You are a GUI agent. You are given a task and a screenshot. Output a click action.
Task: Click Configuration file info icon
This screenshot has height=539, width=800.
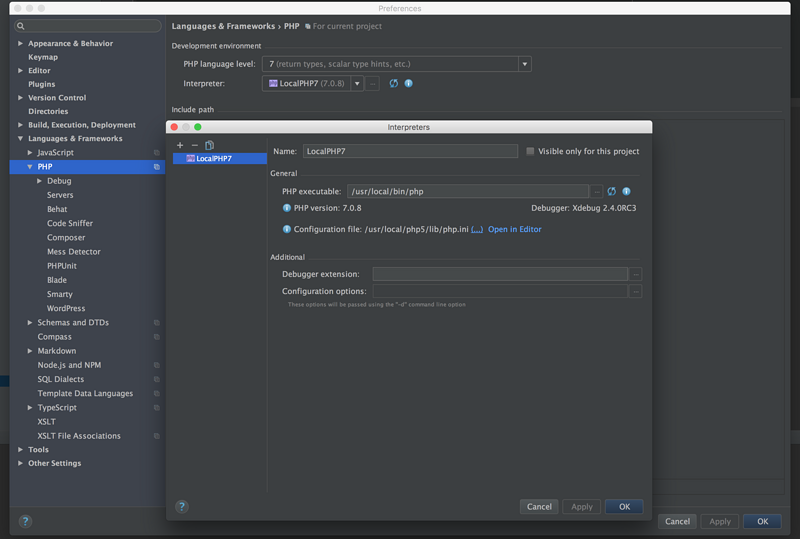tap(287, 229)
